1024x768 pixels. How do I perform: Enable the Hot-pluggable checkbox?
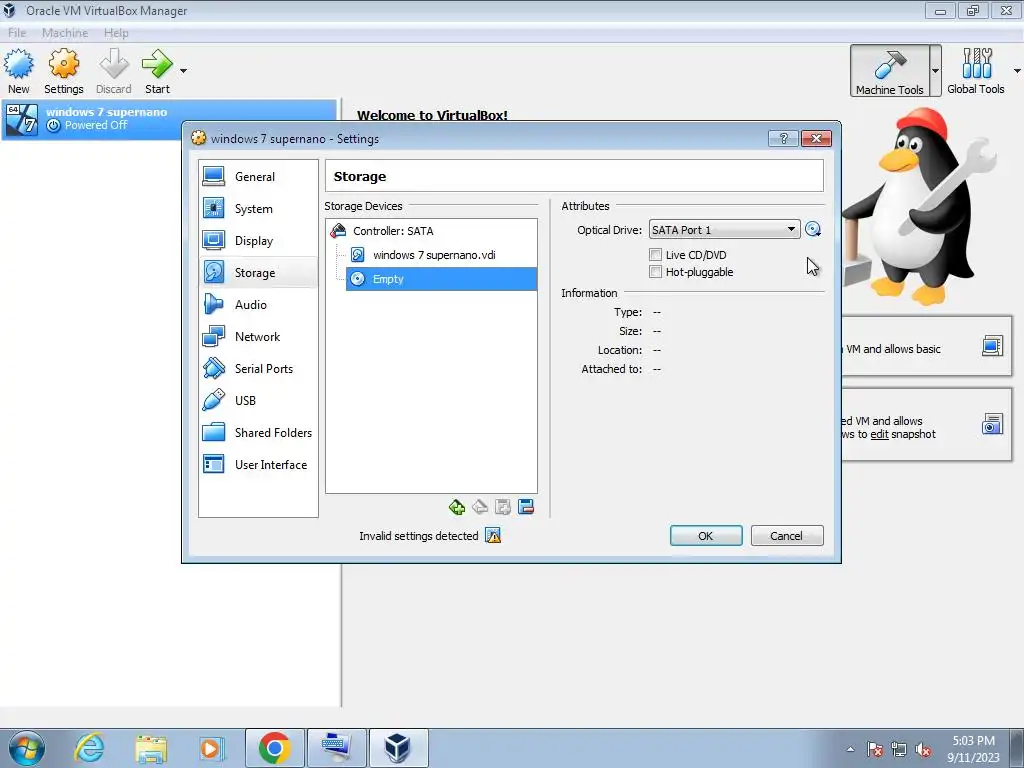click(655, 272)
